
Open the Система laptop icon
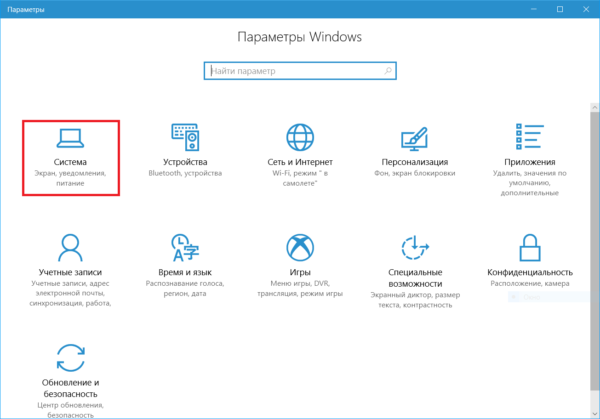pyautogui.click(x=70, y=137)
